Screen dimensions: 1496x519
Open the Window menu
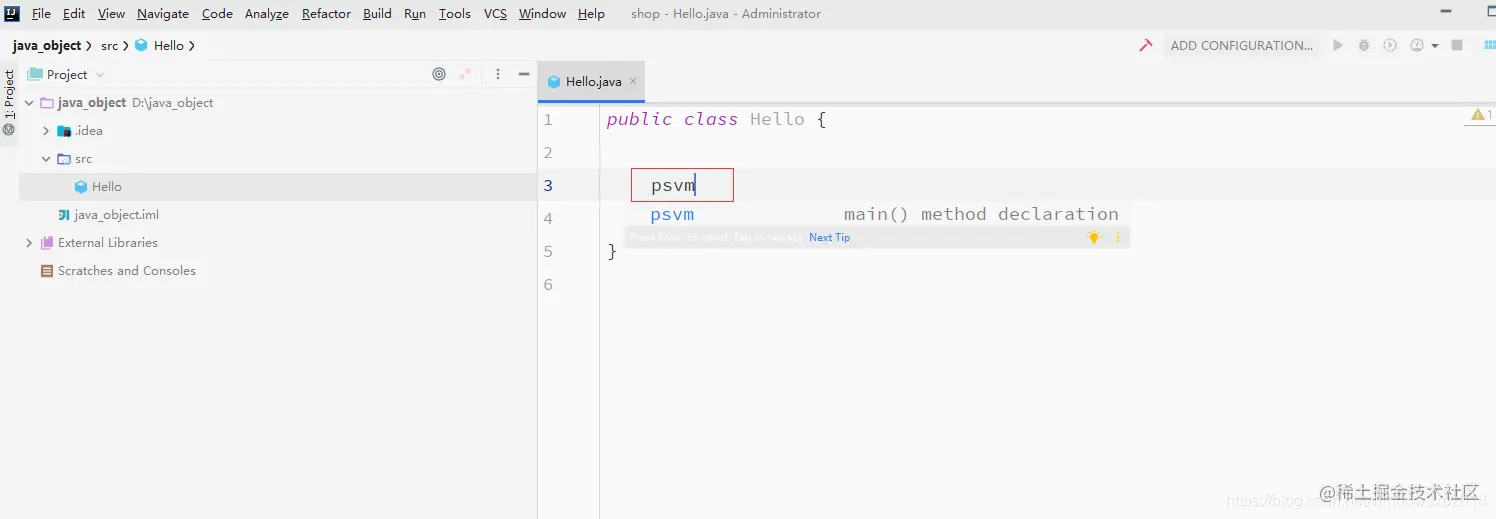[x=542, y=14]
